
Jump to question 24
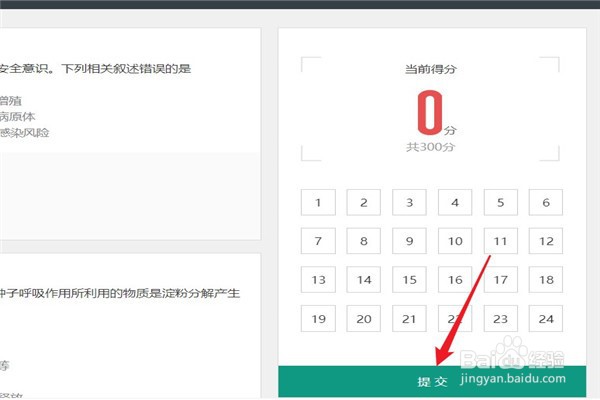[x=546, y=318]
